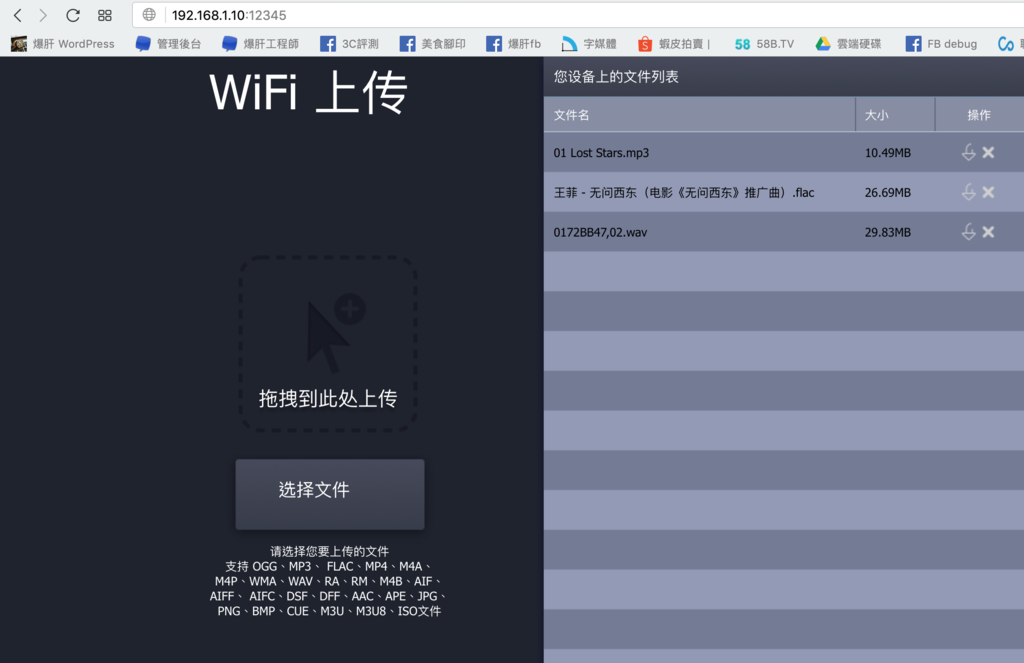Viewport: 1024px width, 663px height.
Task: Click the 选择文件 button
Action: (x=330, y=494)
